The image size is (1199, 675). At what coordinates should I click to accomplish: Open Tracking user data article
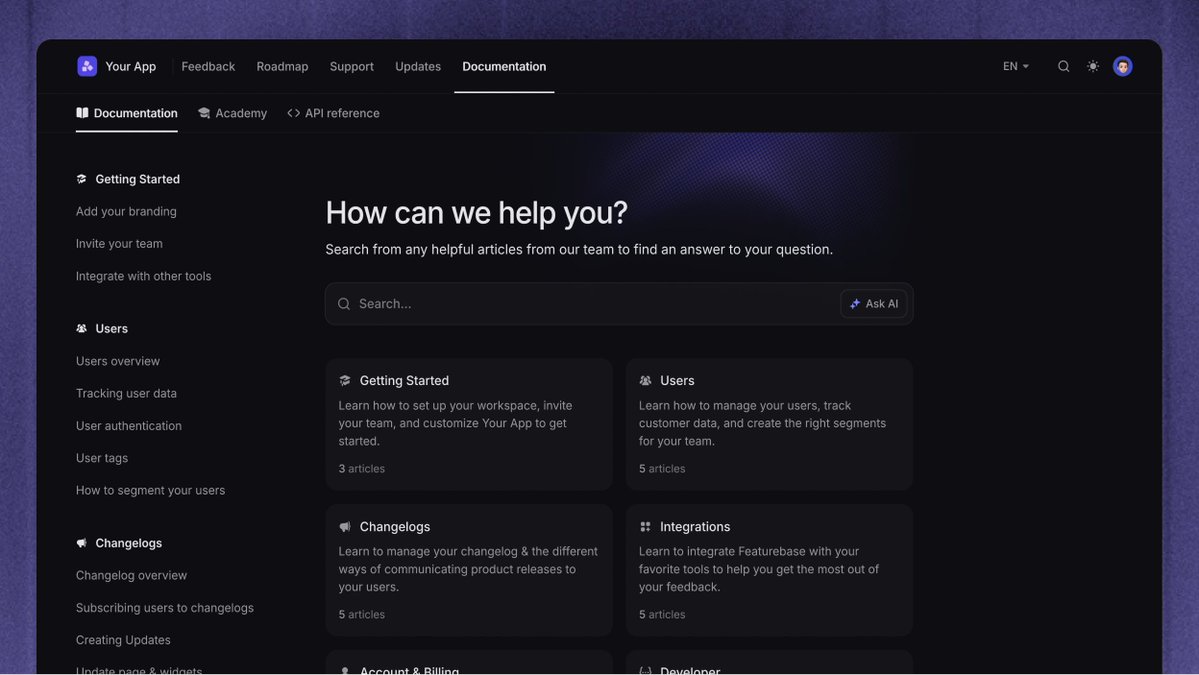(126, 393)
